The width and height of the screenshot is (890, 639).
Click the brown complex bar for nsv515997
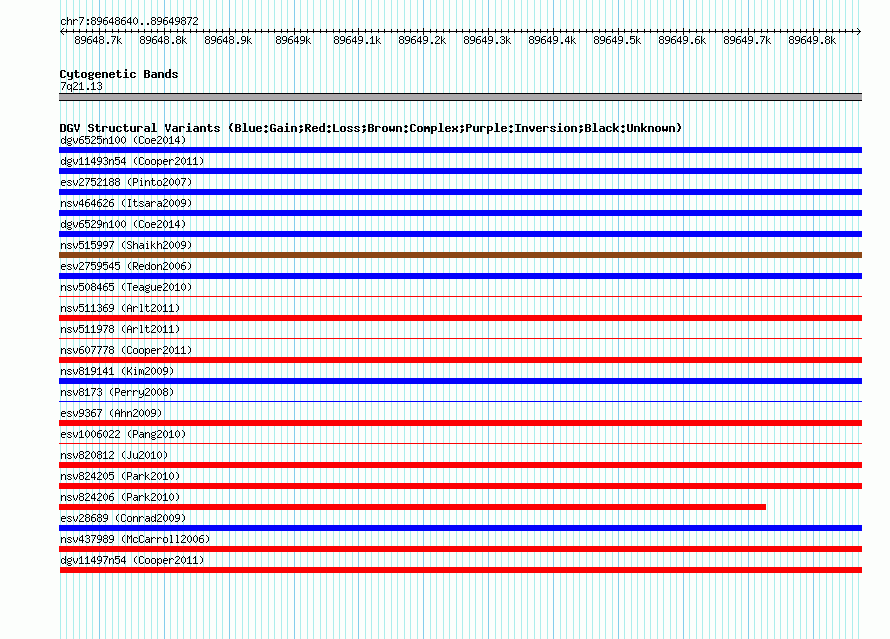[x=460, y=255]
